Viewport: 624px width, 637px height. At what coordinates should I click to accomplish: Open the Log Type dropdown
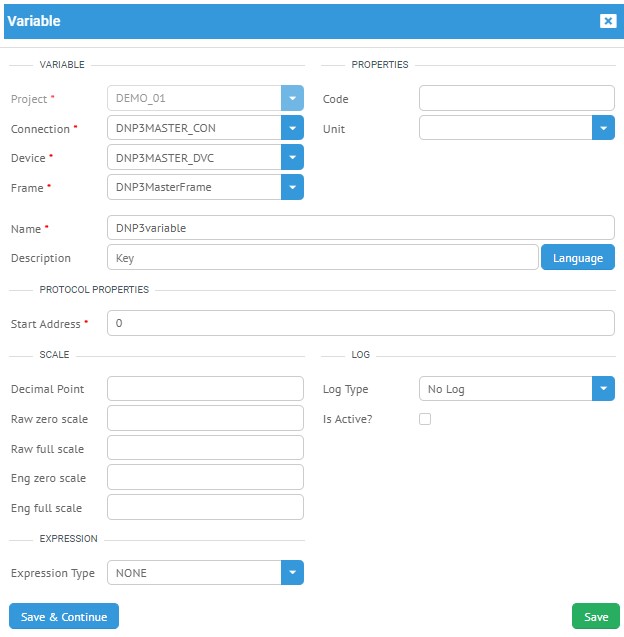603,389
